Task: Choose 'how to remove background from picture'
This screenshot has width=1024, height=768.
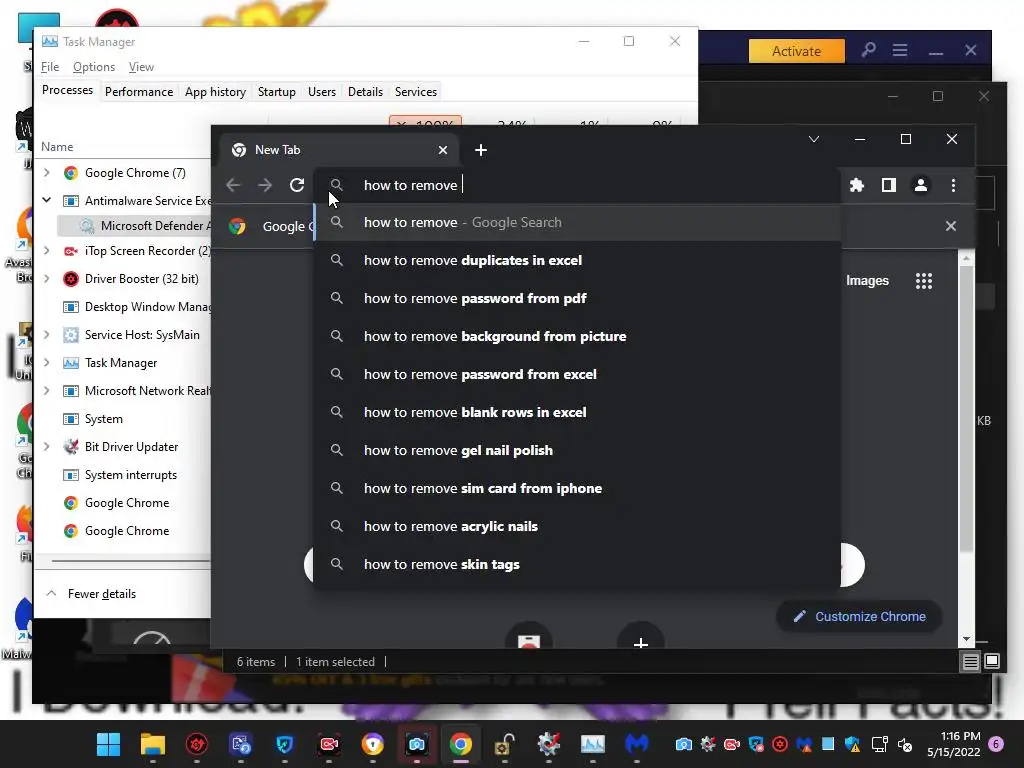Action: (x=577, y=336)
